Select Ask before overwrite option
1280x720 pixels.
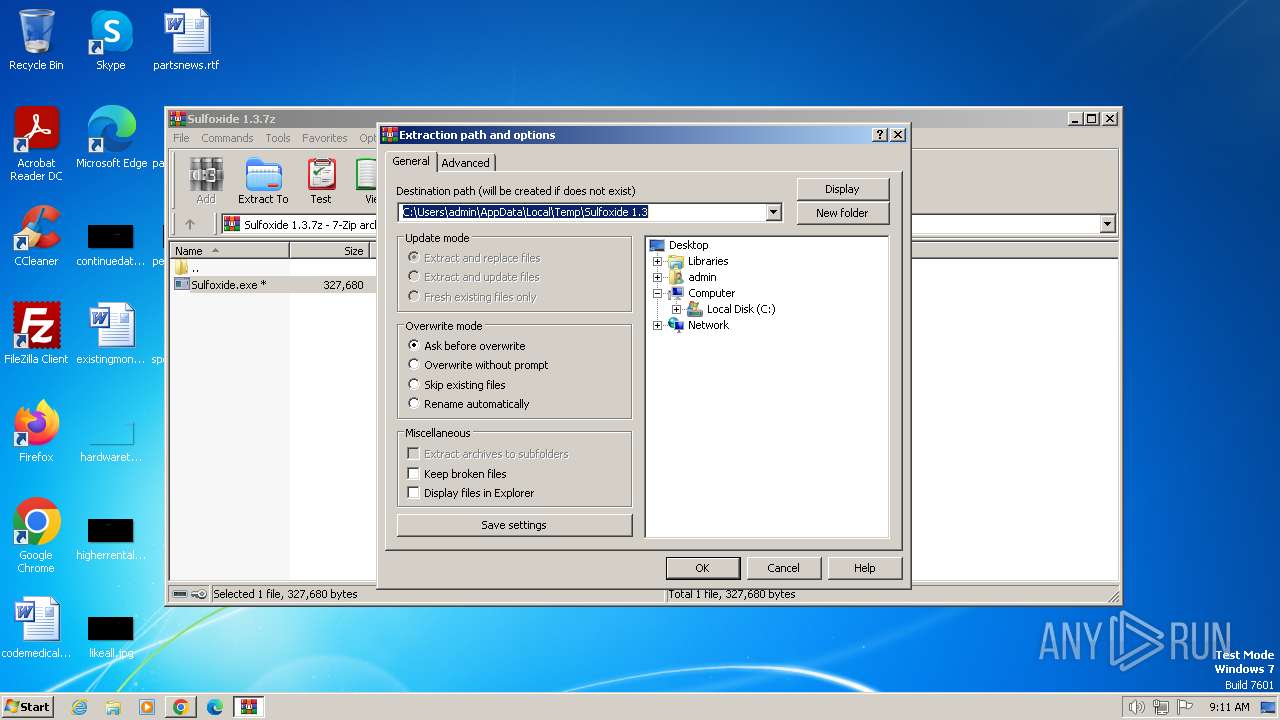point(467,346)
